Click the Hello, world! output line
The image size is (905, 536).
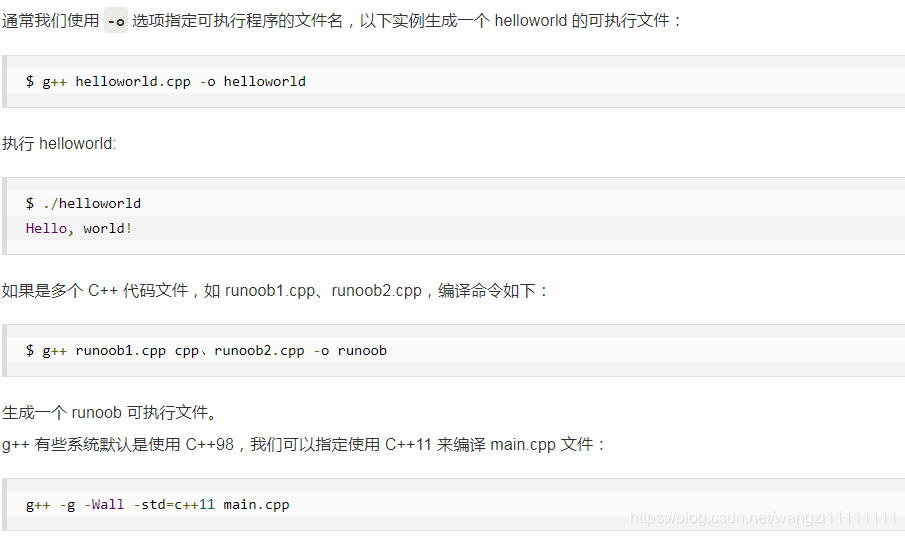[x=79, y=228]
